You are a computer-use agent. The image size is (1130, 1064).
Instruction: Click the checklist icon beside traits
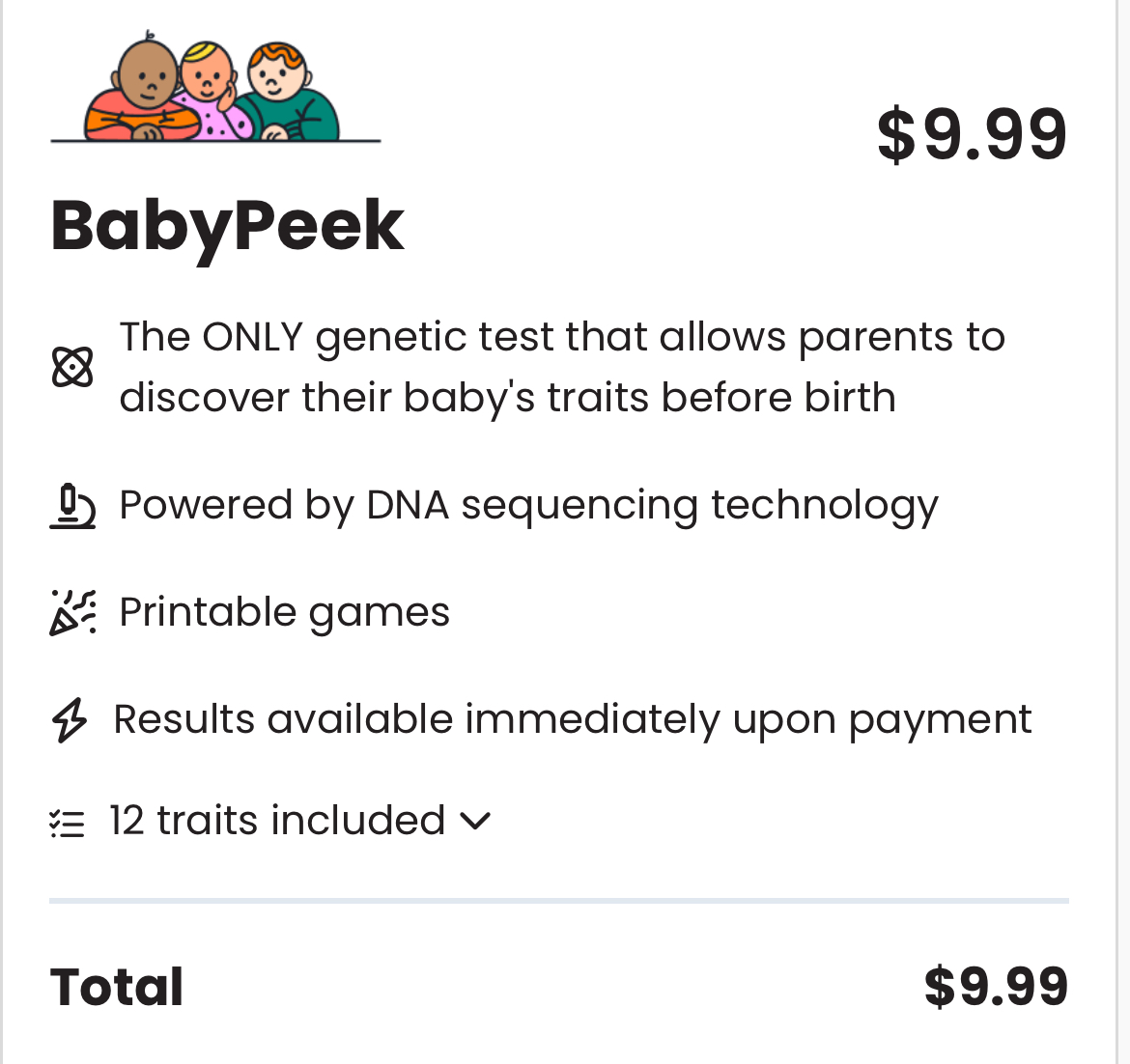[68, 823]
